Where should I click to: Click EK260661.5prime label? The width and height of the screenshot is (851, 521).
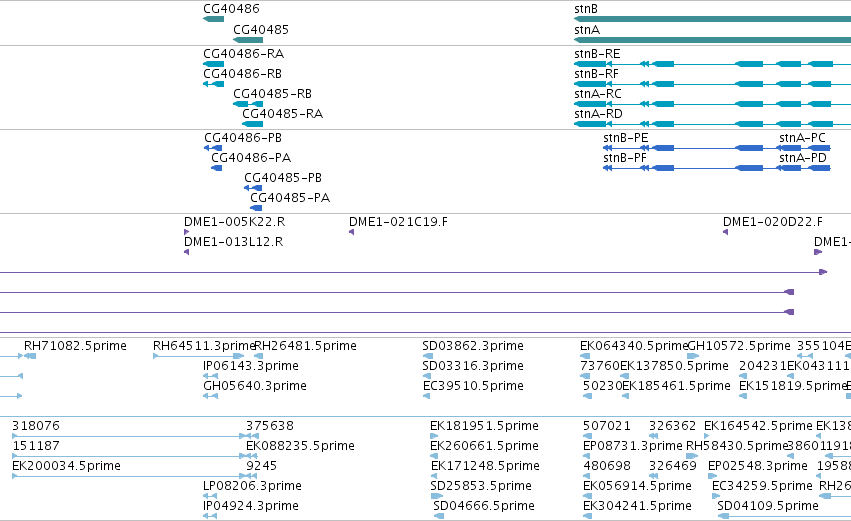(x=484, y=446)
